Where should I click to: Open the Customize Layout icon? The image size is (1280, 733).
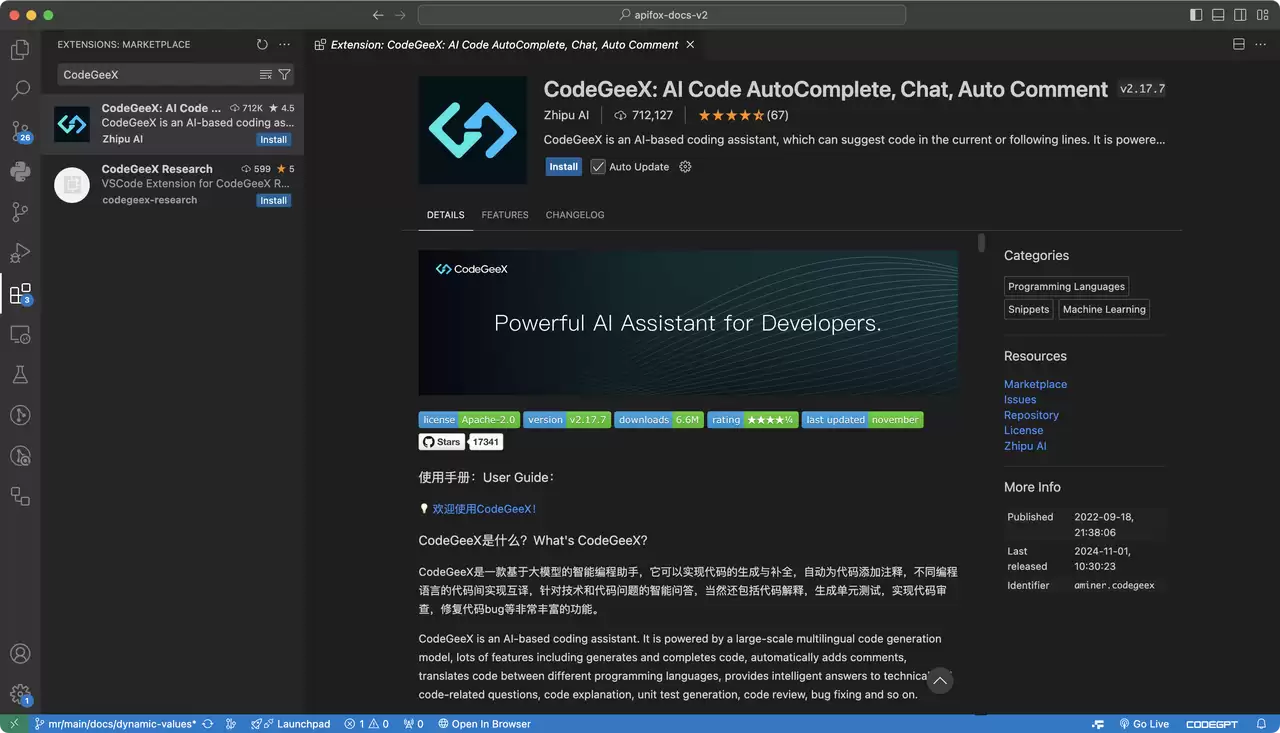click(1262, 15)
